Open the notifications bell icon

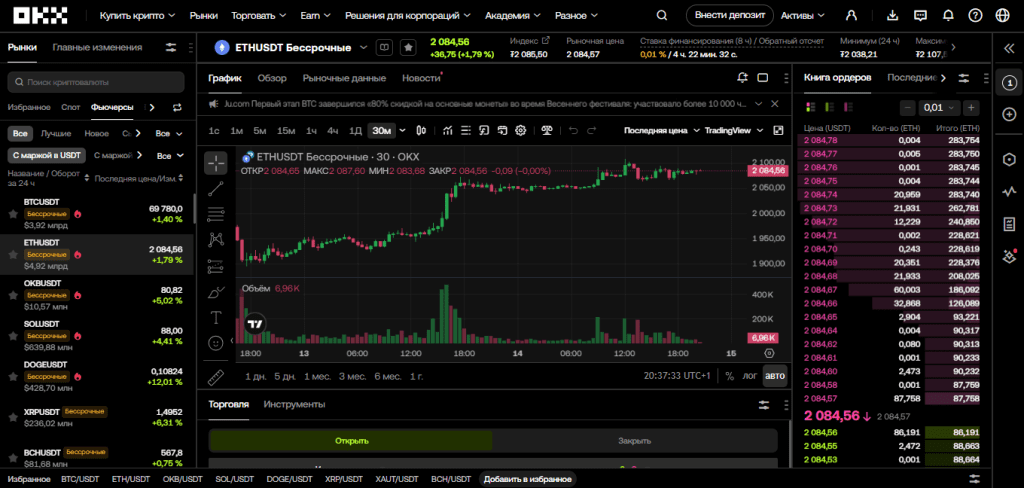(x=948, y=15)
